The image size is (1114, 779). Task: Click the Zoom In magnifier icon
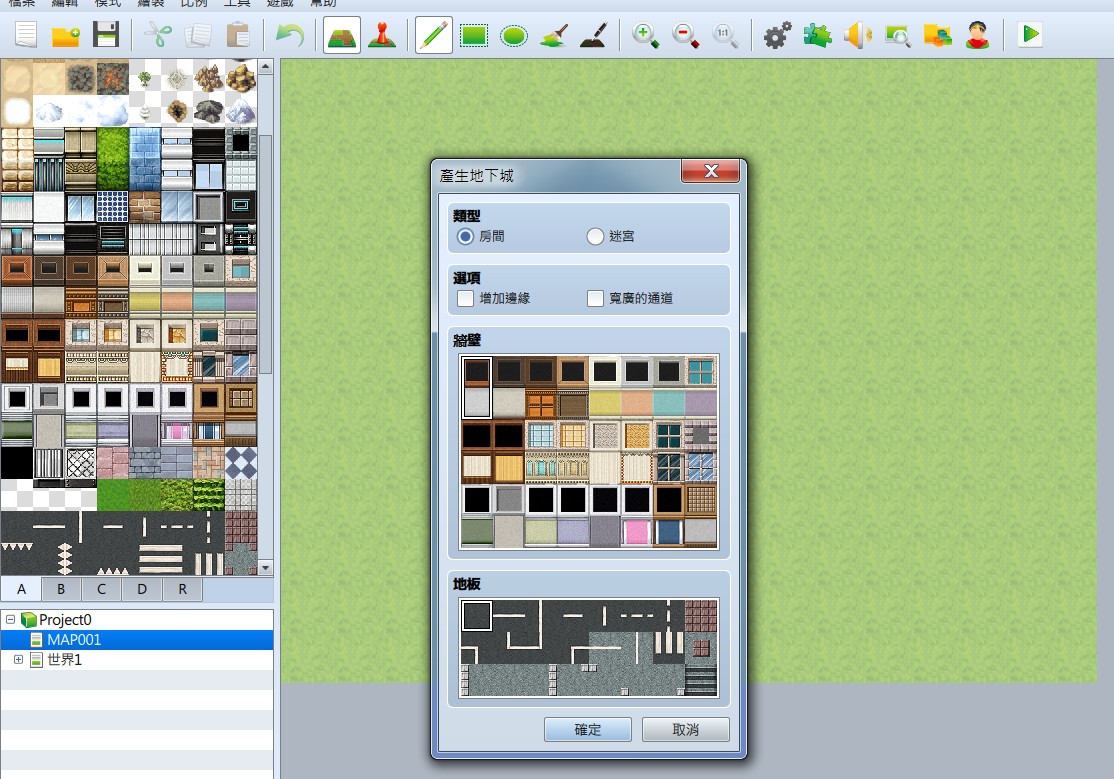pyautogui.click(x=645, y=35)
